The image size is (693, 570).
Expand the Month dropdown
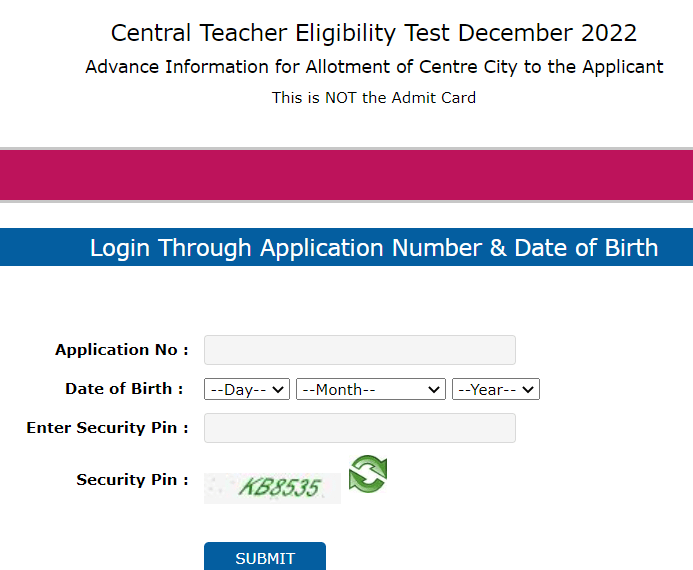tap(370, 389)
